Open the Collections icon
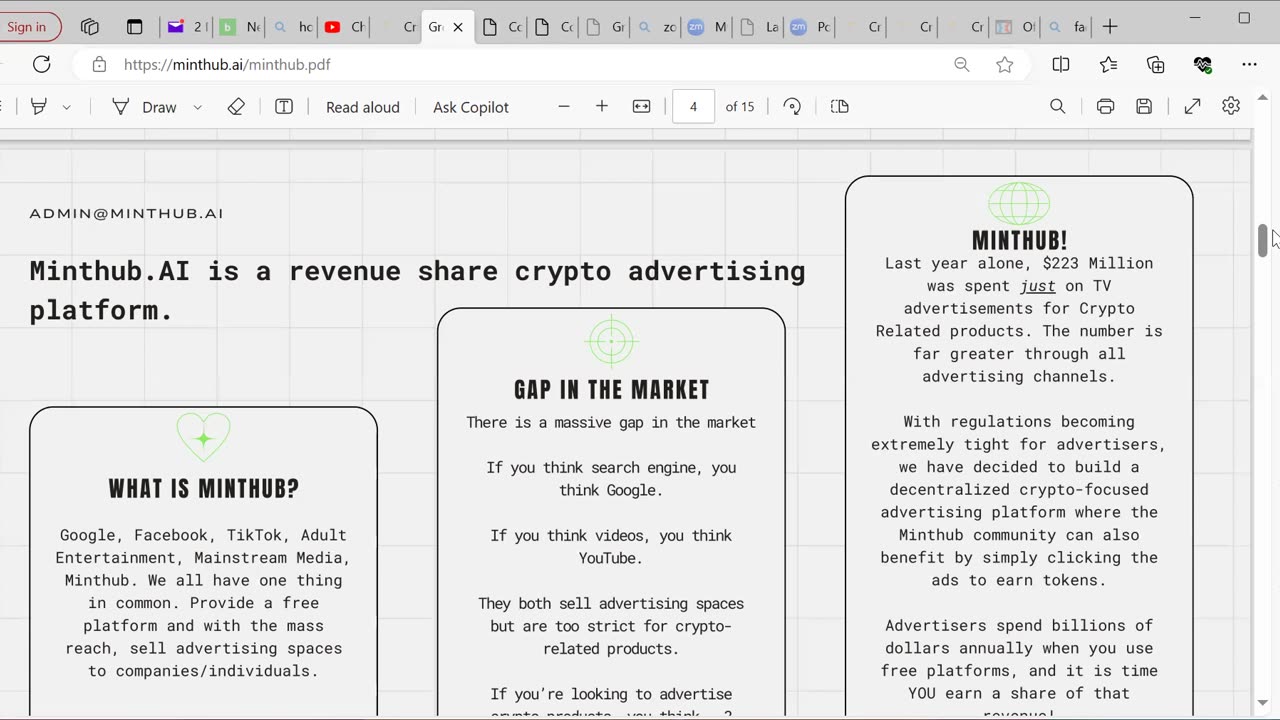The height and width of the screenshot is (720, 1280). tap(1156, 64)
